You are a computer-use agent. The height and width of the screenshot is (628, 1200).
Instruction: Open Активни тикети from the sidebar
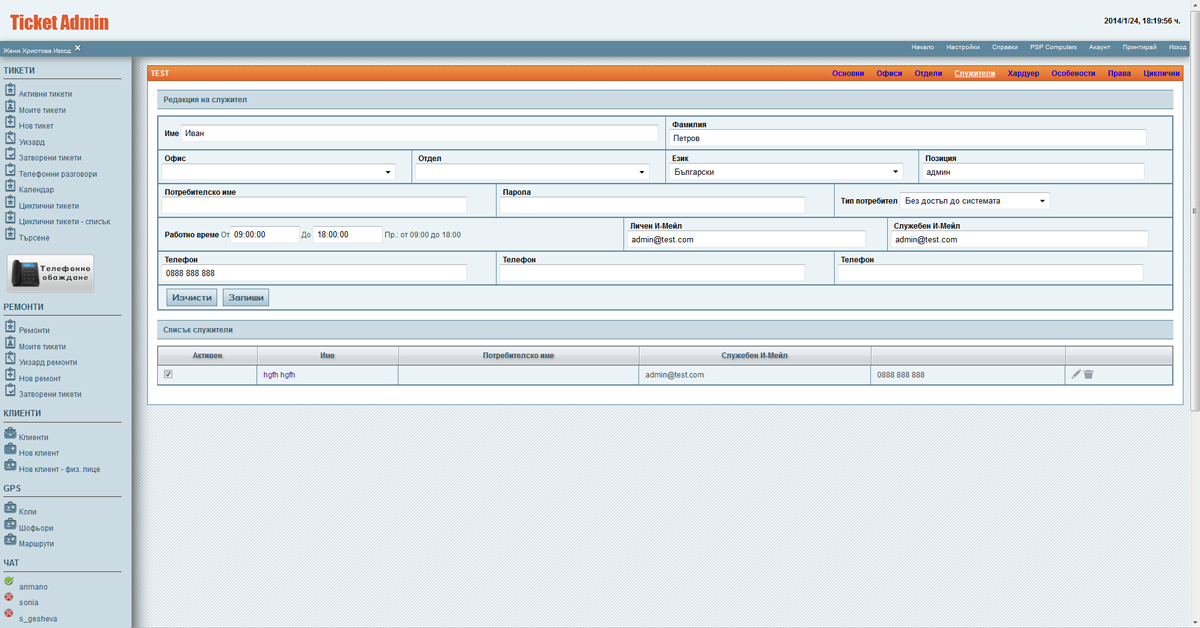point(10,94)
